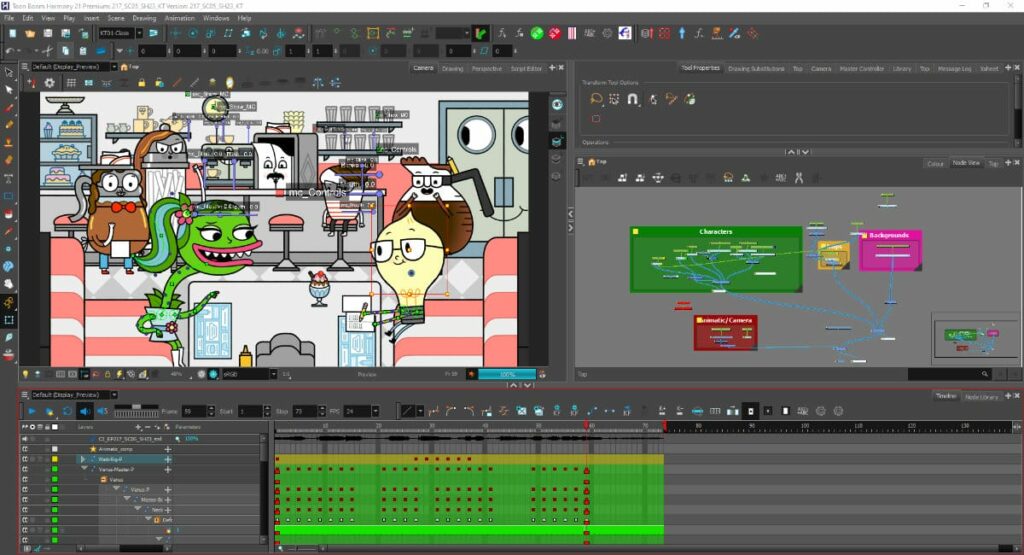Click the red diamond icon in top toolbar
Viewport: 1024px width, 555px height.
pos(554,33)
